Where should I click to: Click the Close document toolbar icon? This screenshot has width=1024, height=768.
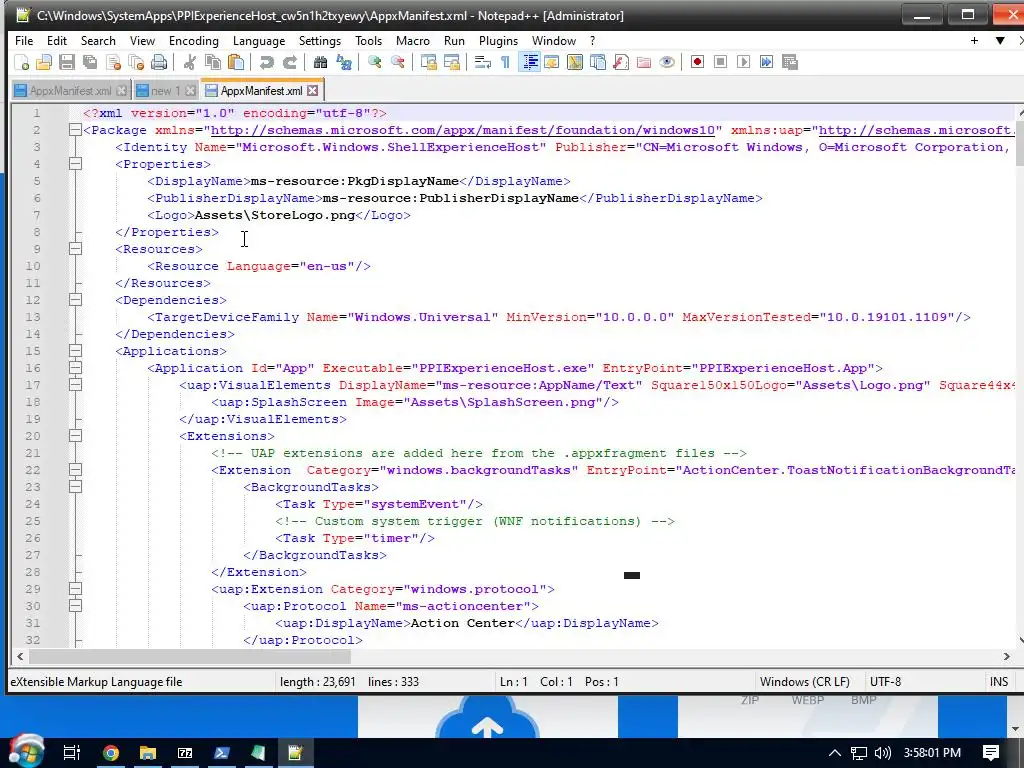click(114, 62)
